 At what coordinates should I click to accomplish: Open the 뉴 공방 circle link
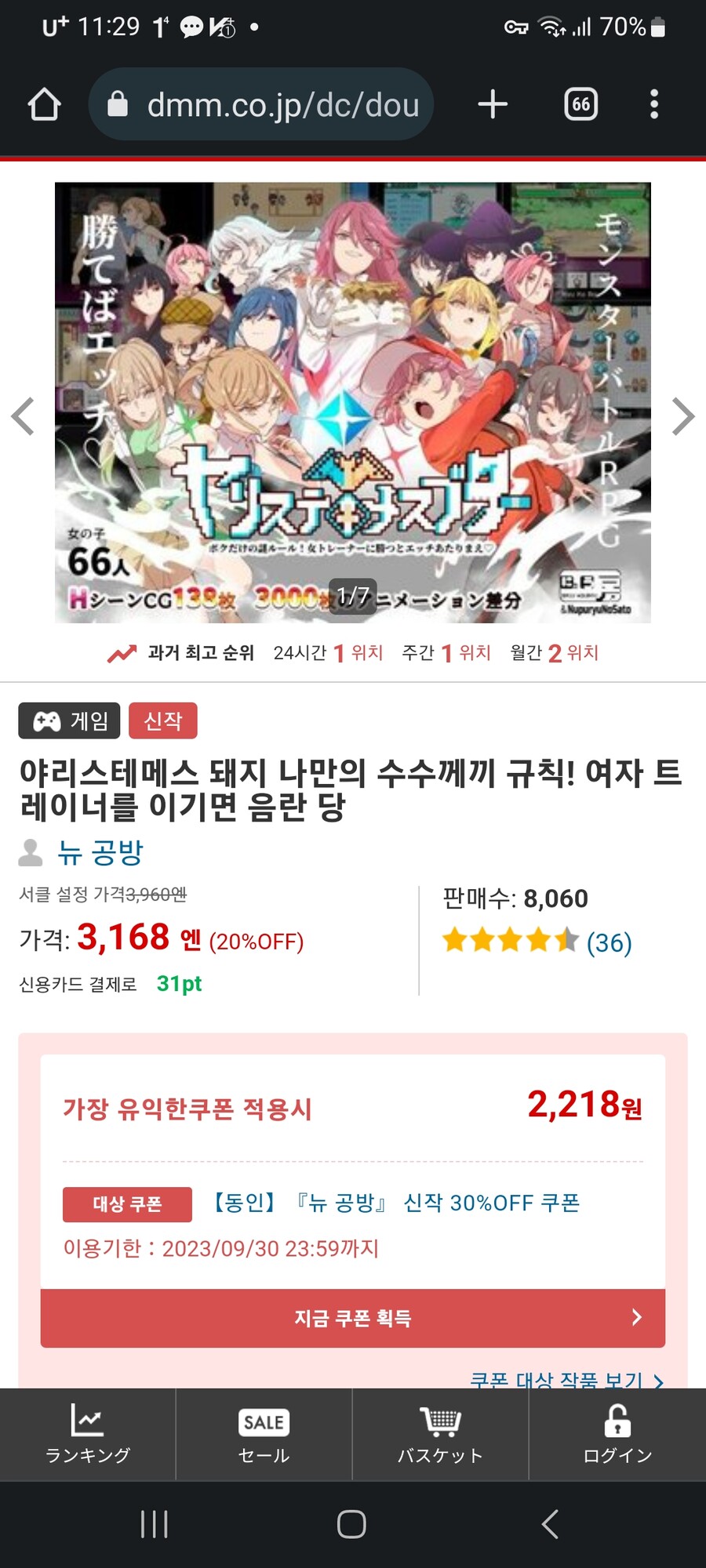point(100,852)
